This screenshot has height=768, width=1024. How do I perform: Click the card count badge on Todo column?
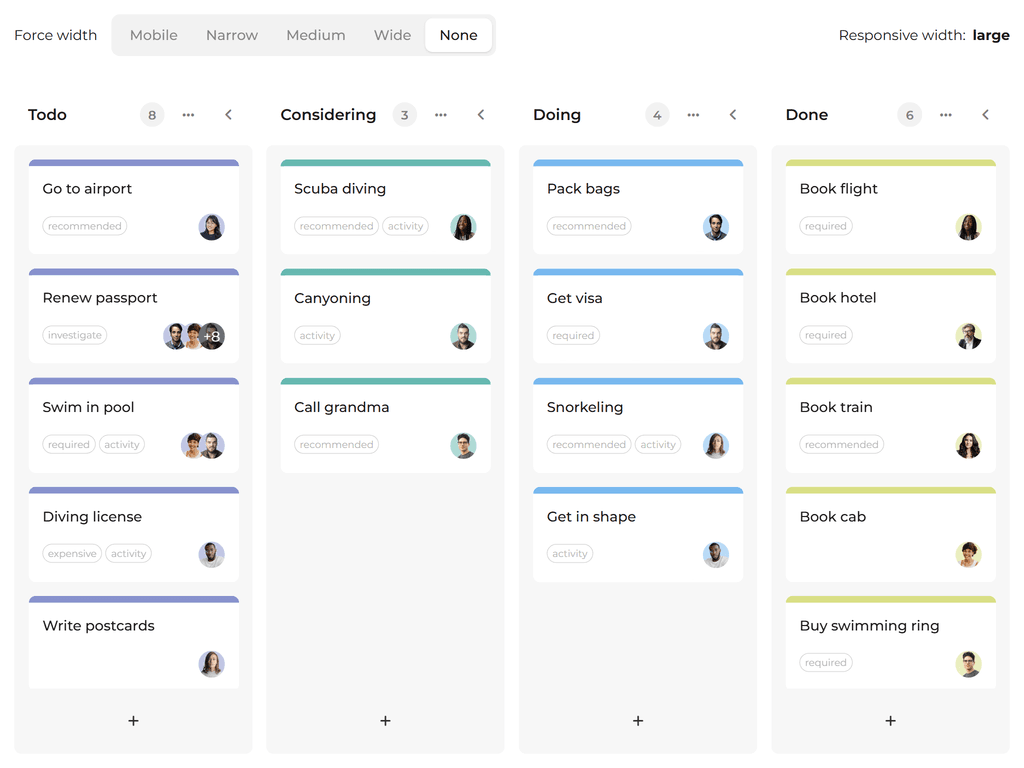click(151, 115)
